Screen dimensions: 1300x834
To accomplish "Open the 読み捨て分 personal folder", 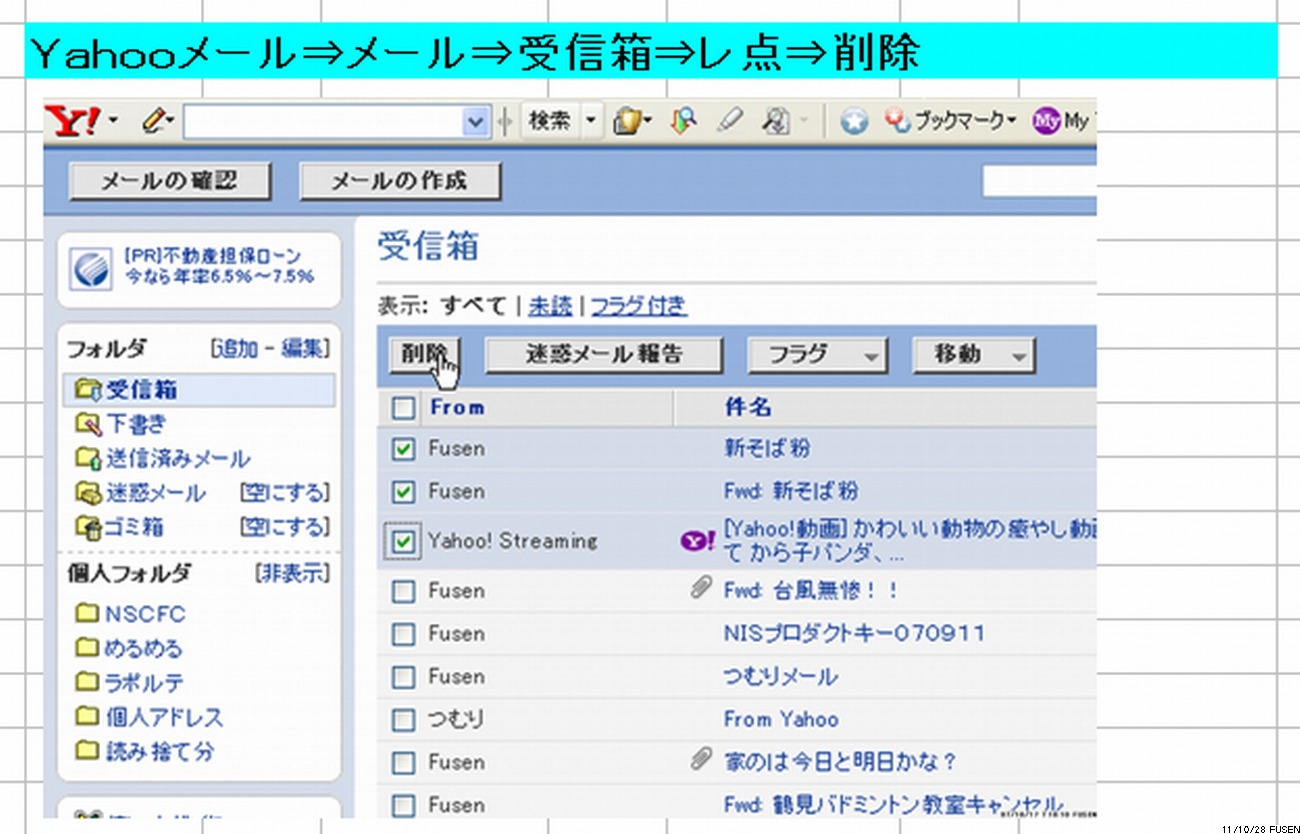I will click(x=160, y=751).
